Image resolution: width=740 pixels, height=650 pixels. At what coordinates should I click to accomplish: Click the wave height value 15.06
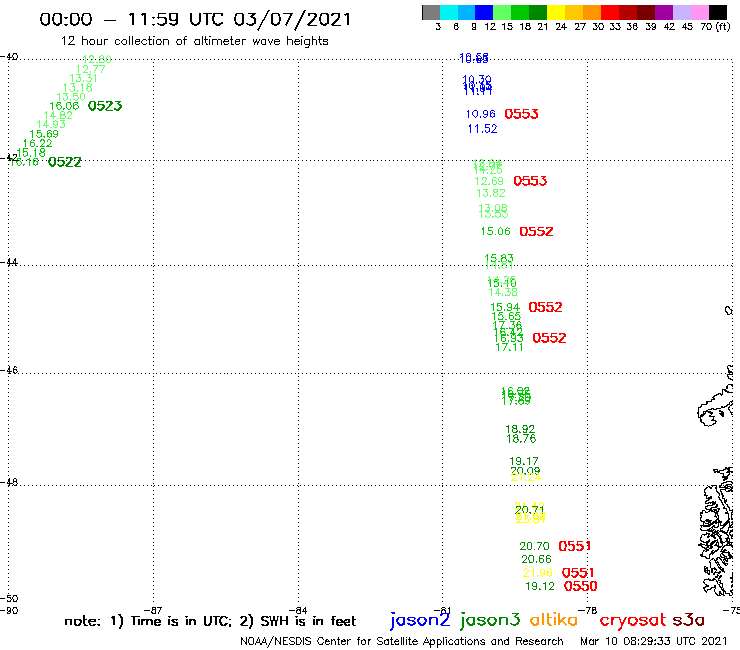[x=496, y=231]
